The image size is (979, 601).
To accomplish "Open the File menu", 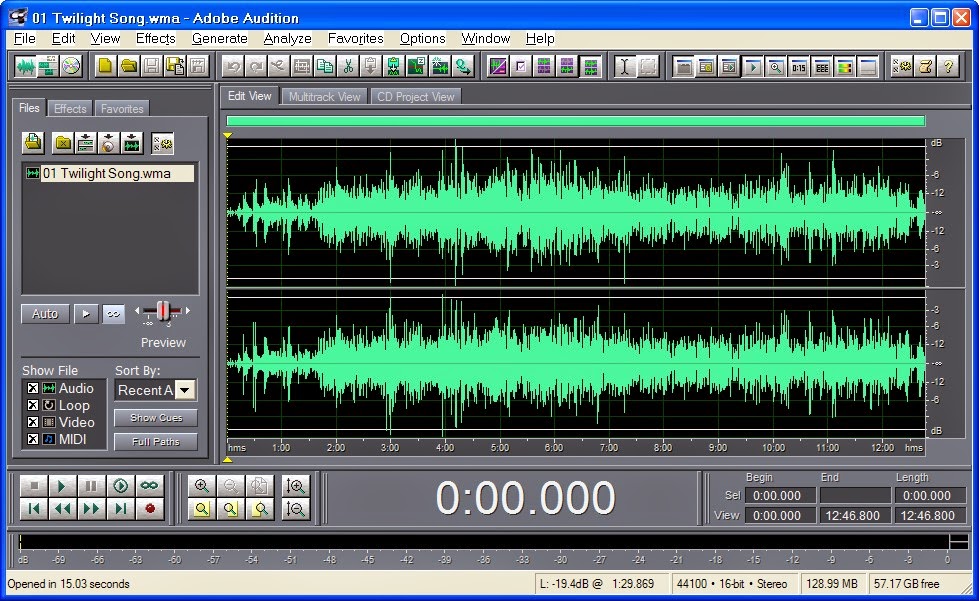I will point(24,39).
